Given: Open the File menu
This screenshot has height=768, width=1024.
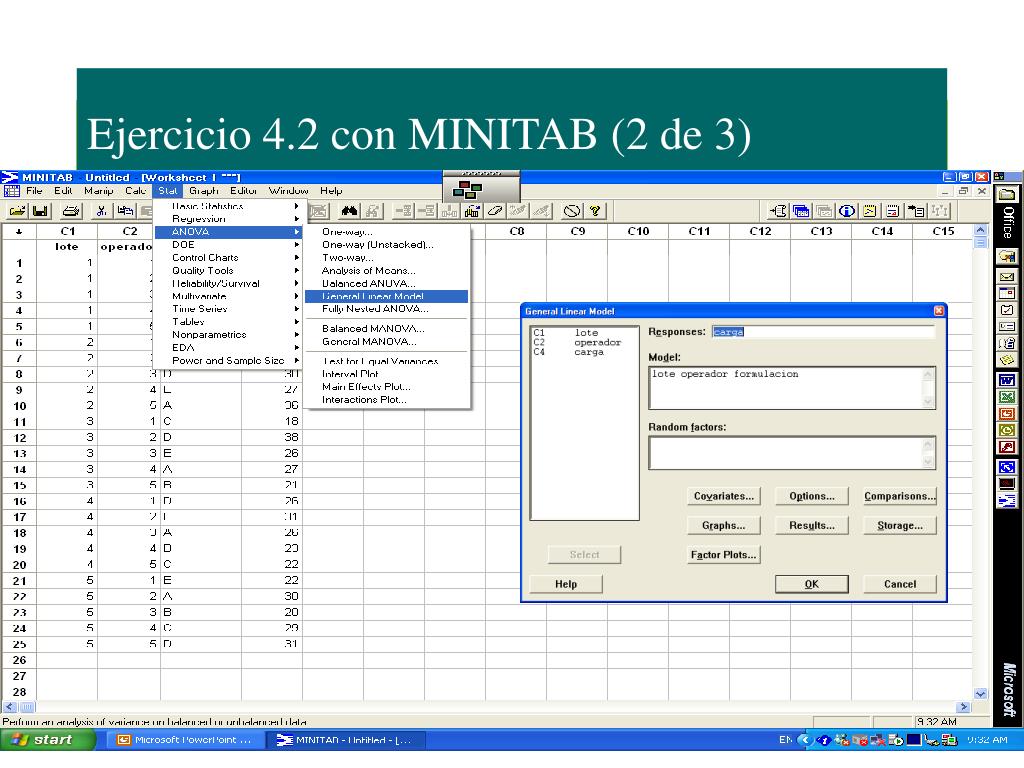Looking at the screenshot, I should point(34,191).
